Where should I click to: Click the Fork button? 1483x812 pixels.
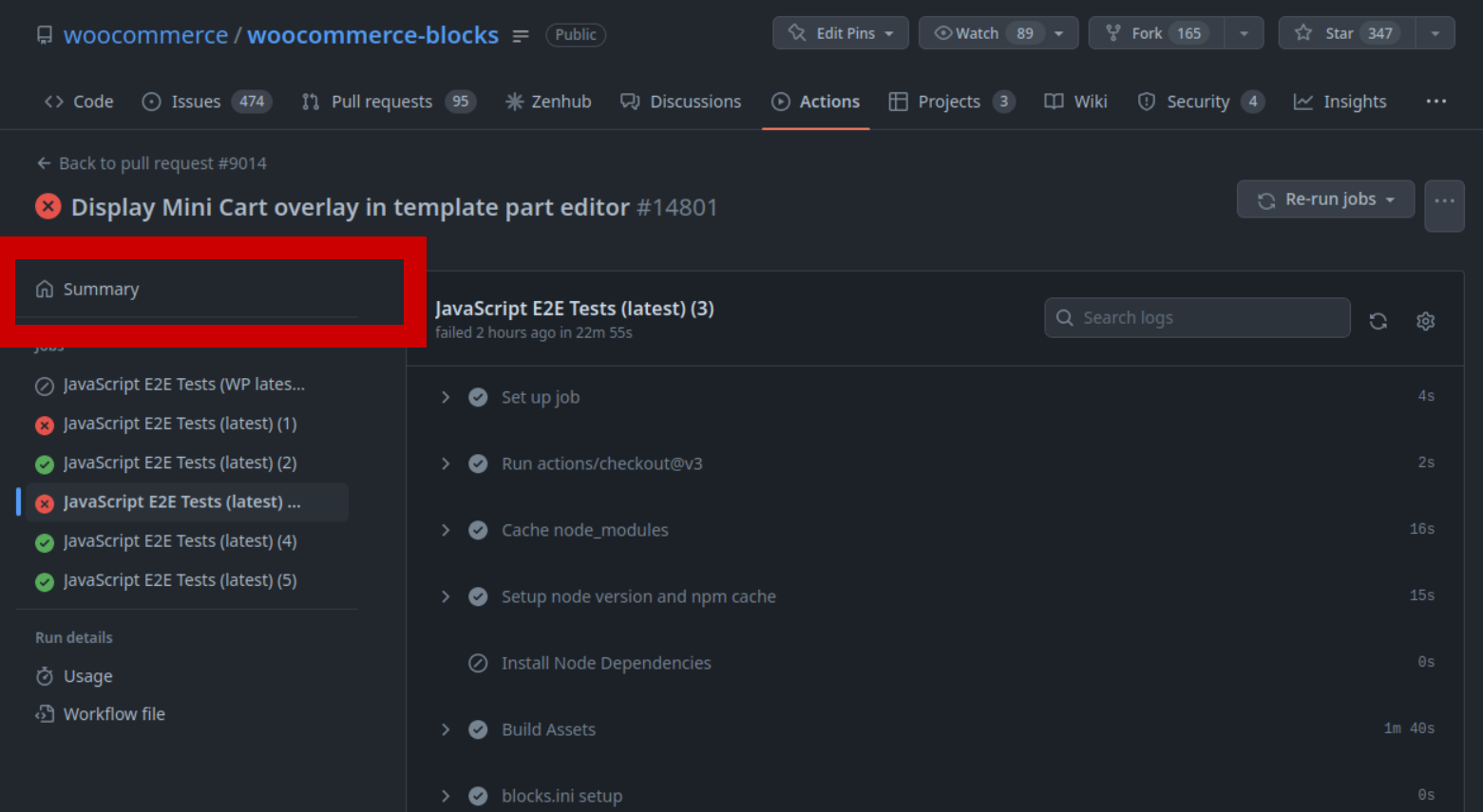tap(1157, 33)
